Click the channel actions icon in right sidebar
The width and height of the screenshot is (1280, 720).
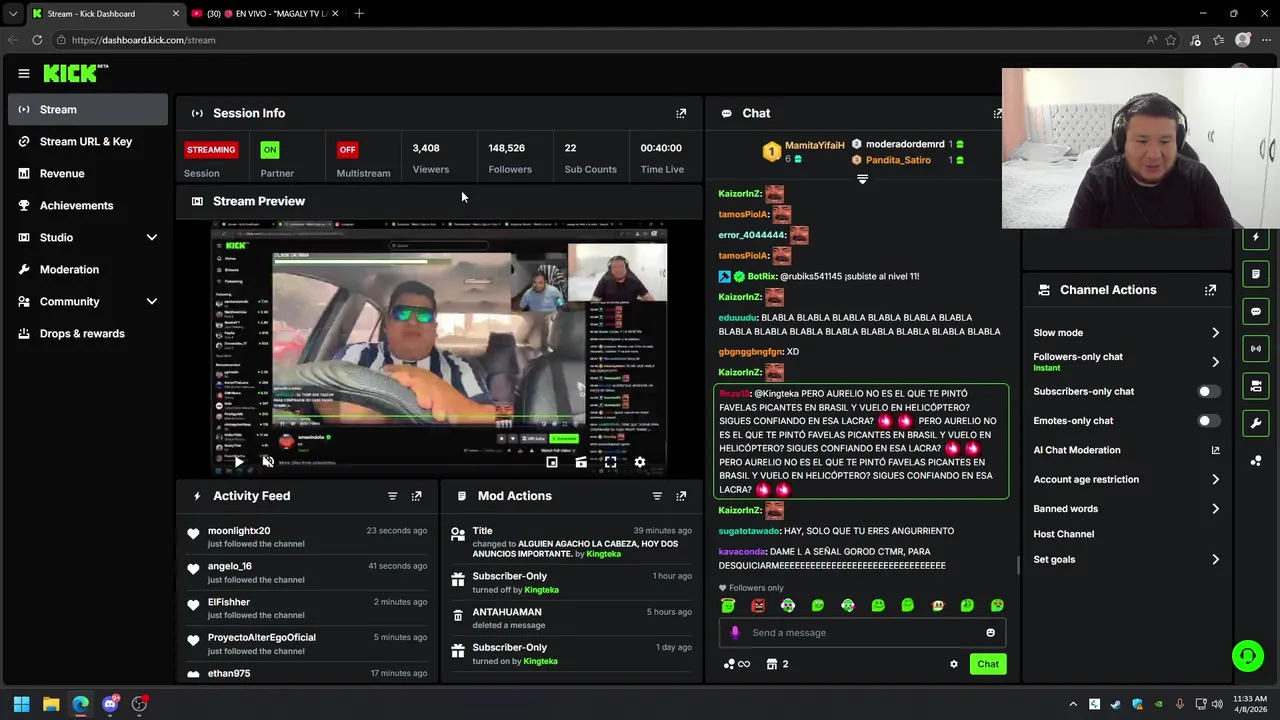(x=1256, y=386)
